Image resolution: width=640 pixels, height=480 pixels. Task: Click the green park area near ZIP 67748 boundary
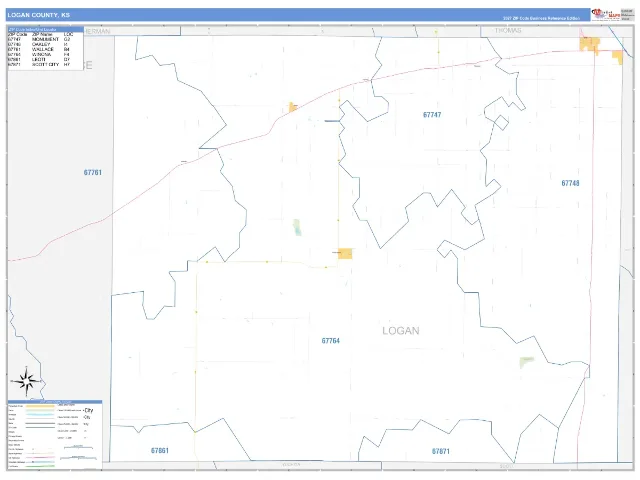tap(526, 362)
